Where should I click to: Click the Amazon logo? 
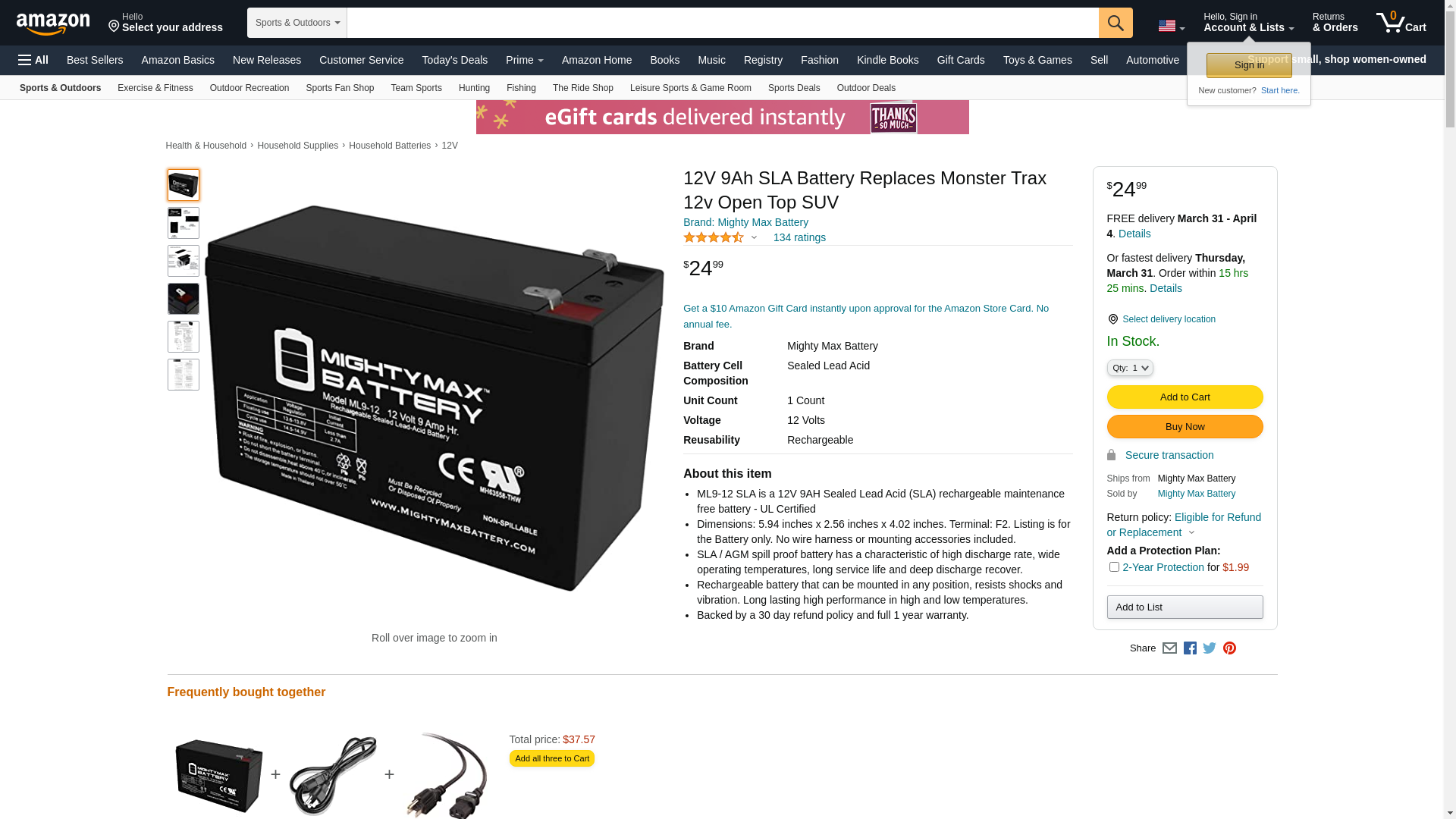[x=53, y=24]
